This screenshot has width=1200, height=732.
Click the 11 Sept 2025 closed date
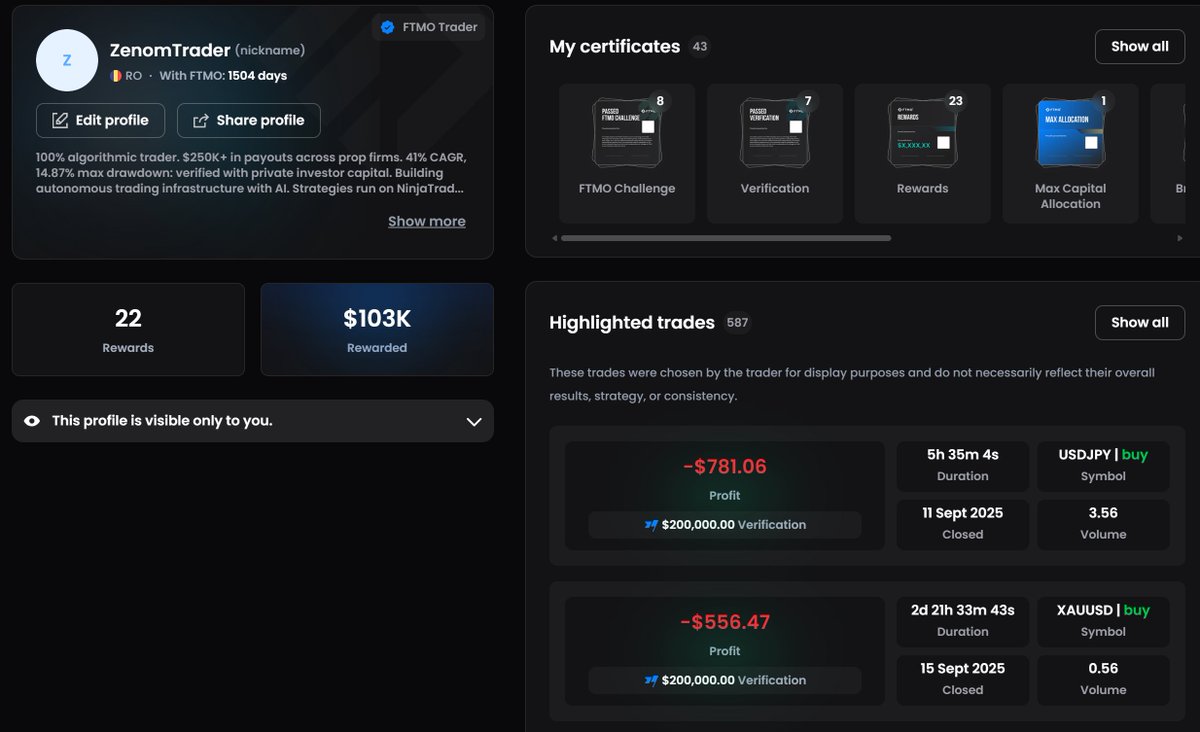coord(963,513)
